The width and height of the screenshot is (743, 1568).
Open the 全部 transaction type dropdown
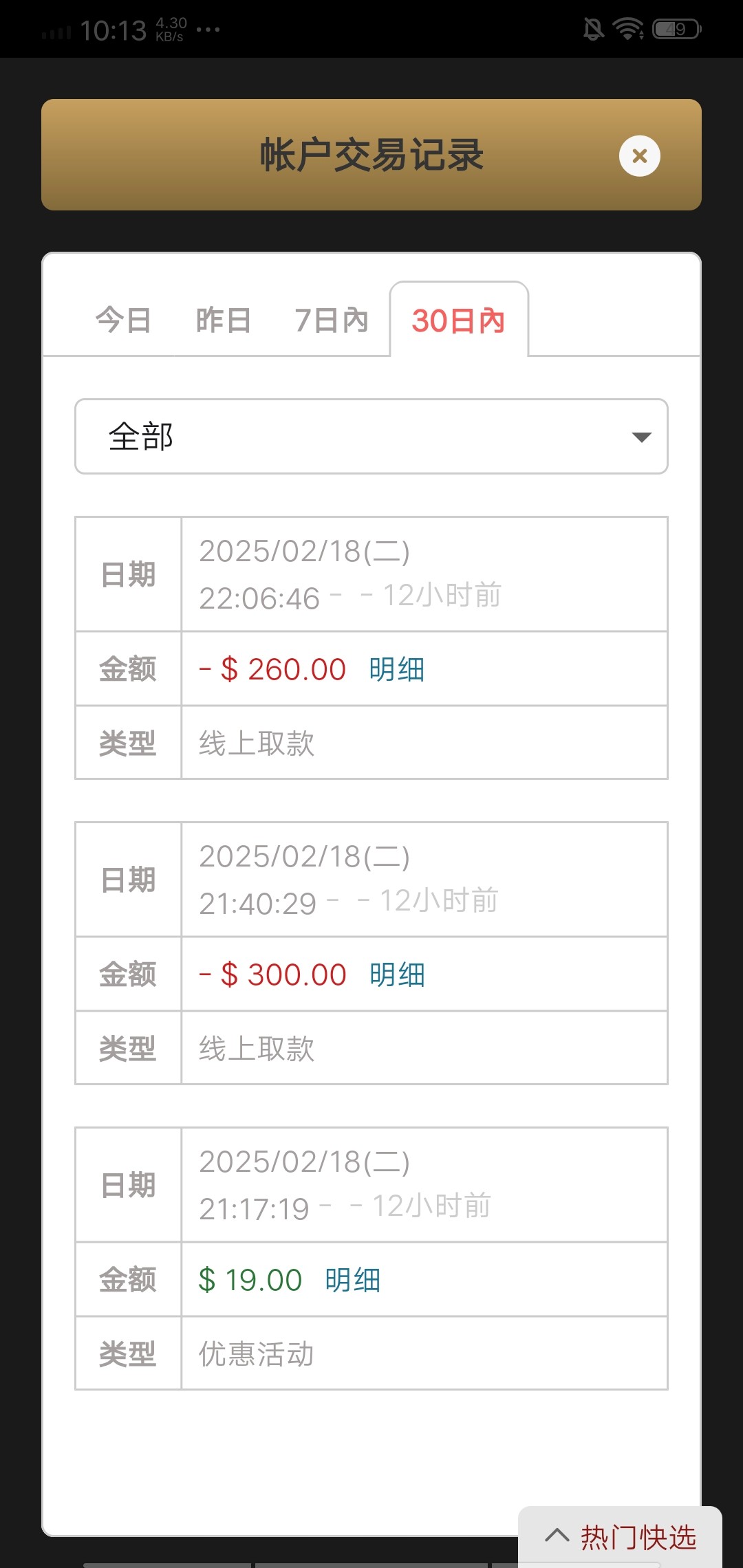371,437
